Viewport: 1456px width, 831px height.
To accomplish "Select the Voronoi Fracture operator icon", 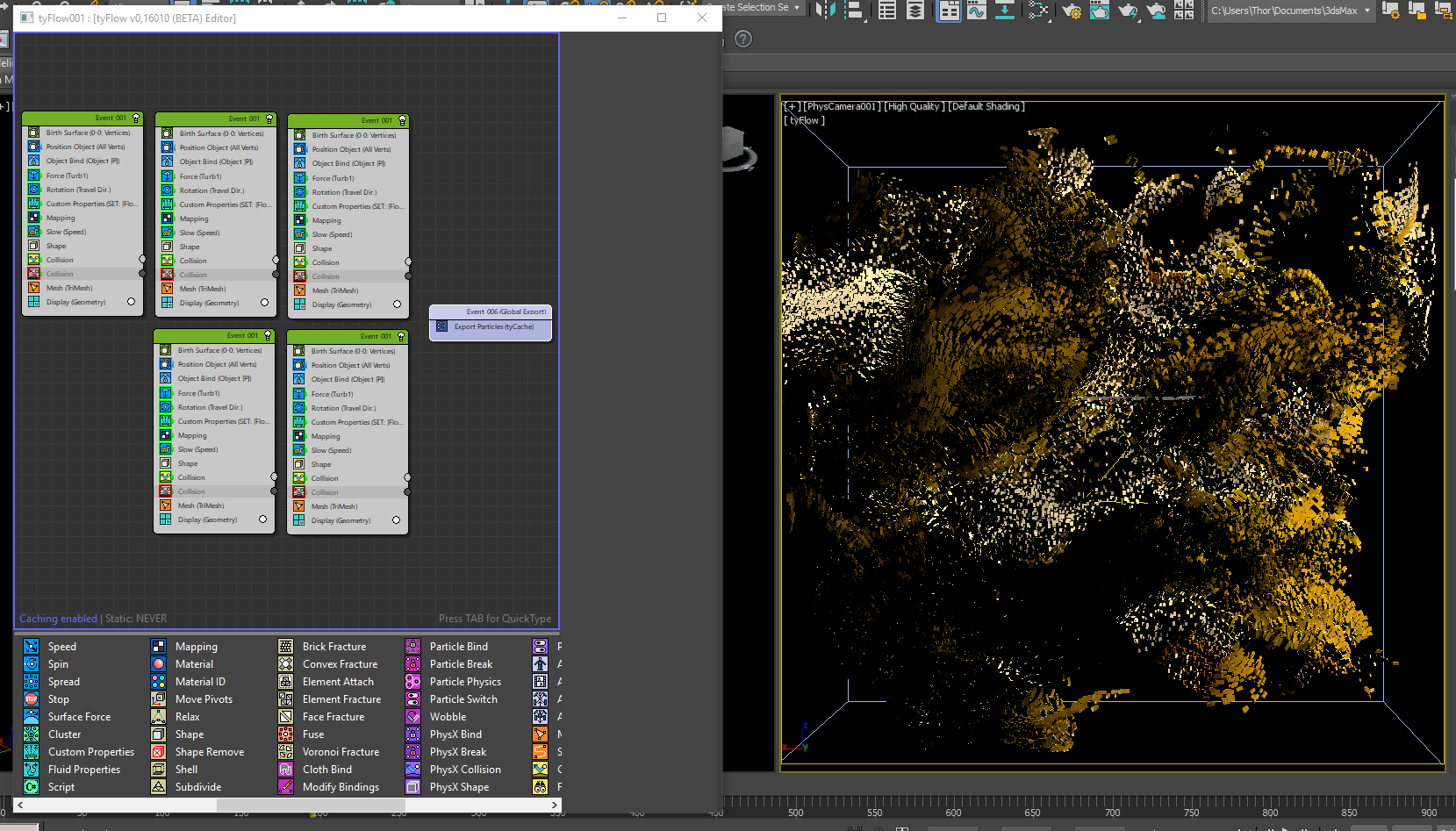I will (x=286, y=752).
